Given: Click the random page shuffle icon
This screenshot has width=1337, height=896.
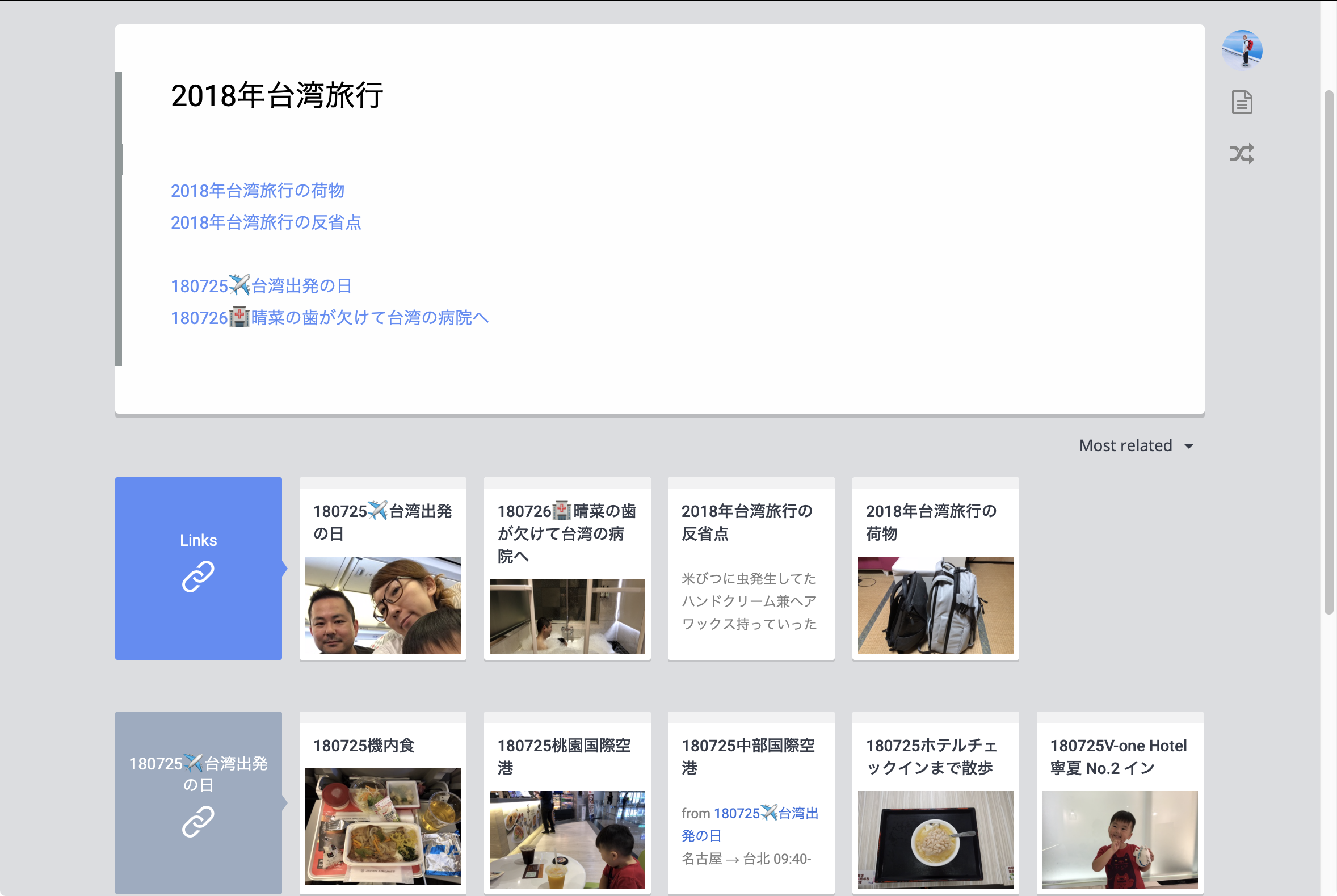Looking at the screenshot, I should point(1242,153).
